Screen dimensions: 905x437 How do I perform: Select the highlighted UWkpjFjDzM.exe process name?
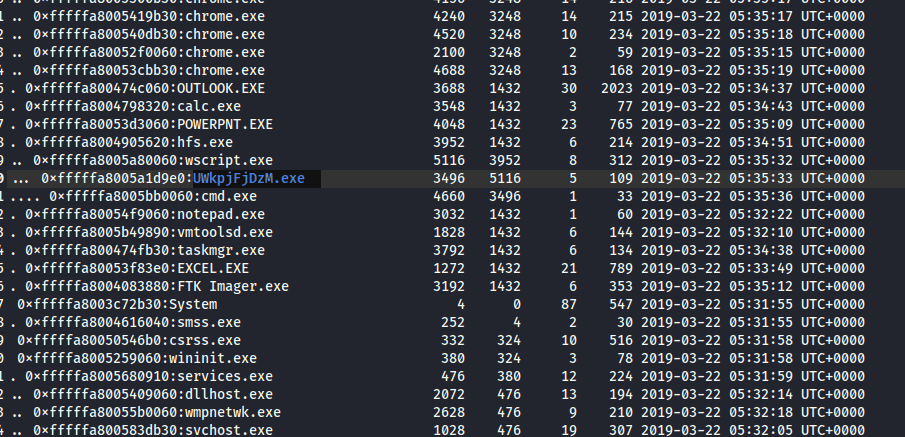coord(249,178)
